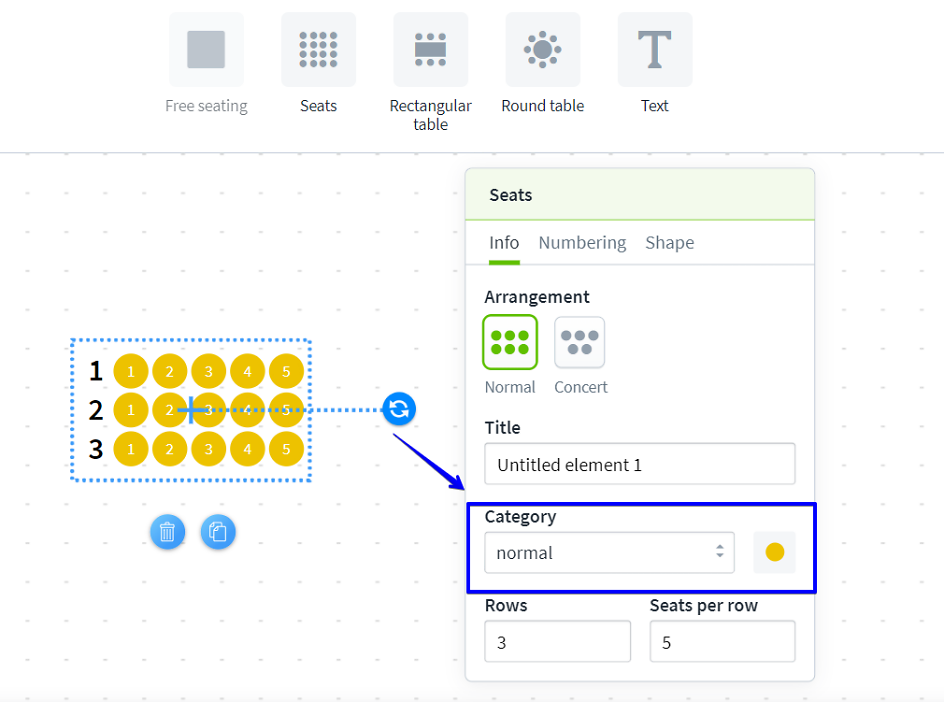Select the Normal arrangement option
Screen dimensions: 944x702
point(510,343)
